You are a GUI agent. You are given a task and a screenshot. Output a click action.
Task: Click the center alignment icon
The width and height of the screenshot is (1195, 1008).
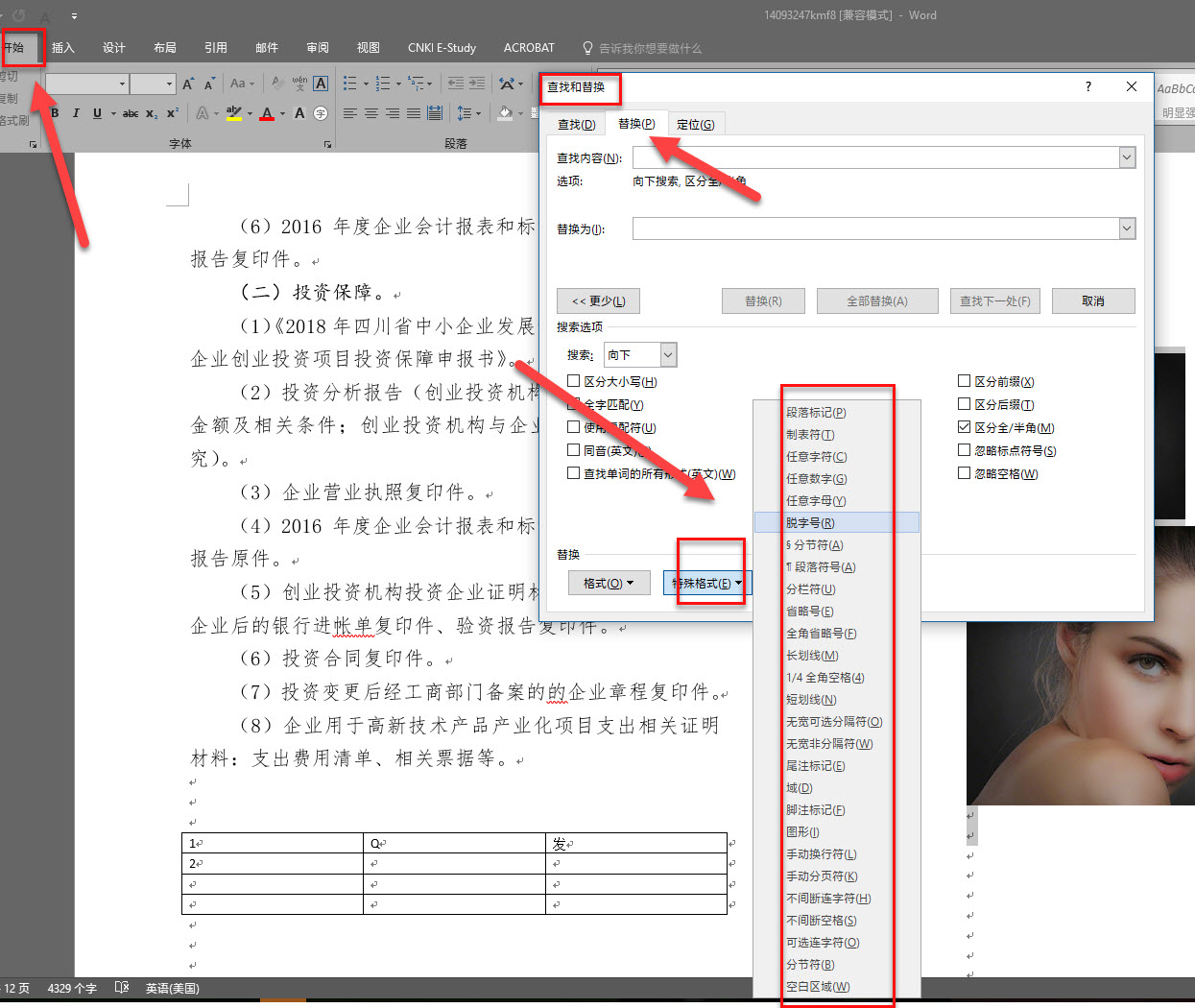coord(370,113)
